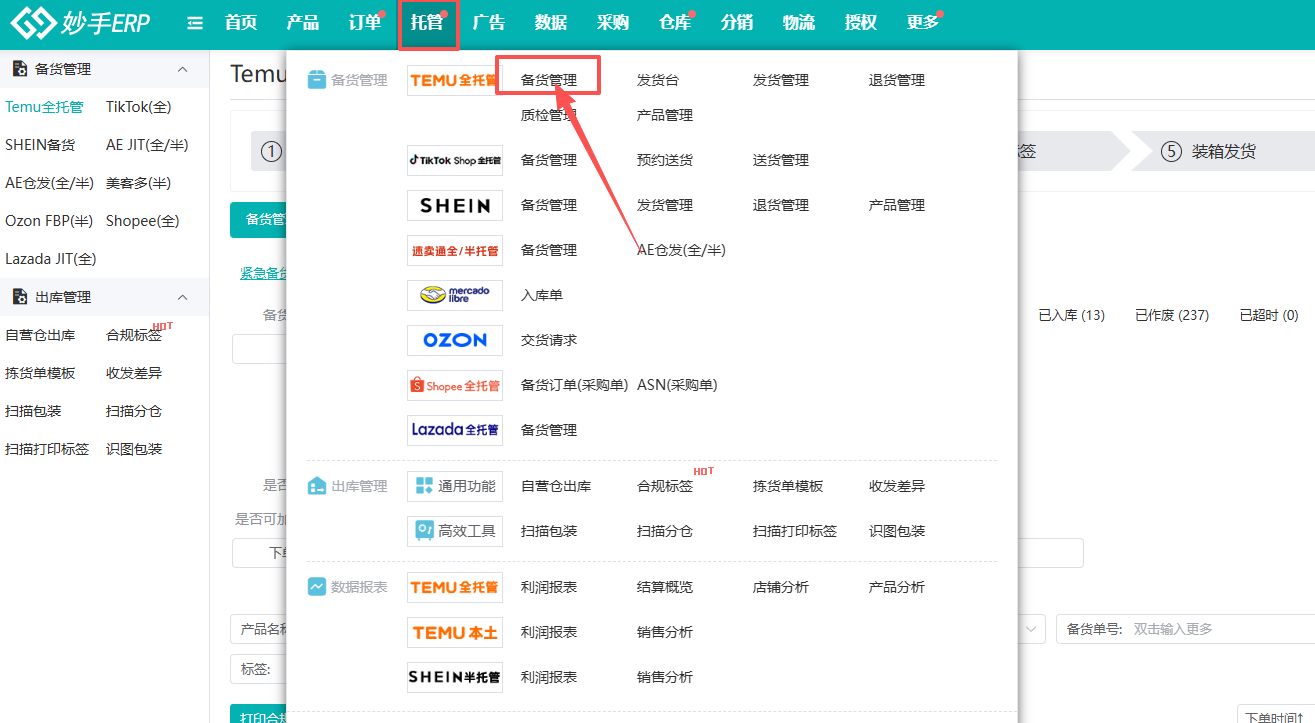This screenshot has width=1315, height=723.
Task: Click the TikTok Shop全托管 brand icon
Action: (x=454, y=160)
